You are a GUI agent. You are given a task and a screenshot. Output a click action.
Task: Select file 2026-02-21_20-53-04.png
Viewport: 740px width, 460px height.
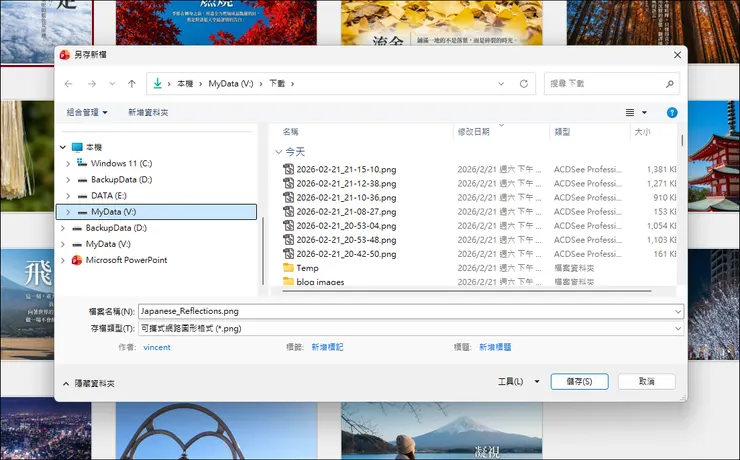point(346,226)
